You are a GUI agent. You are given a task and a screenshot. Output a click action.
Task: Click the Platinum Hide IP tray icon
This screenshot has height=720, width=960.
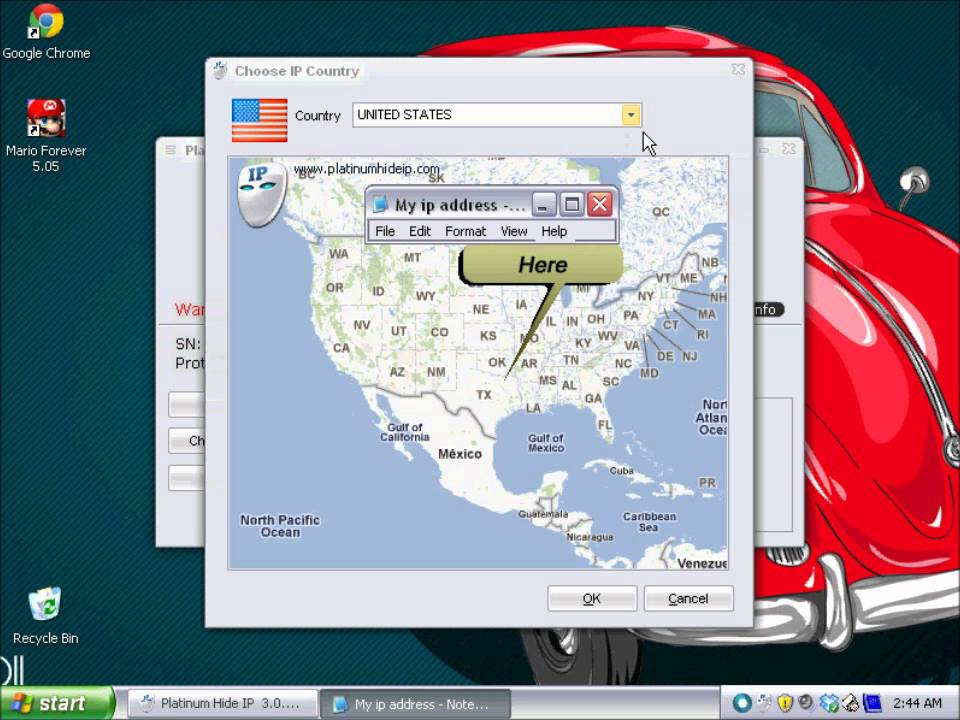[764, 703]
